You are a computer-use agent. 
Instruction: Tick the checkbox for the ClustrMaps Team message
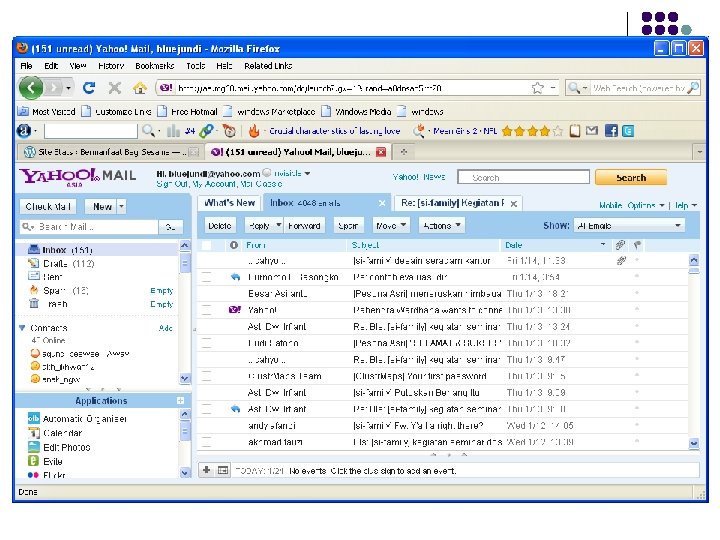[207, 376]
